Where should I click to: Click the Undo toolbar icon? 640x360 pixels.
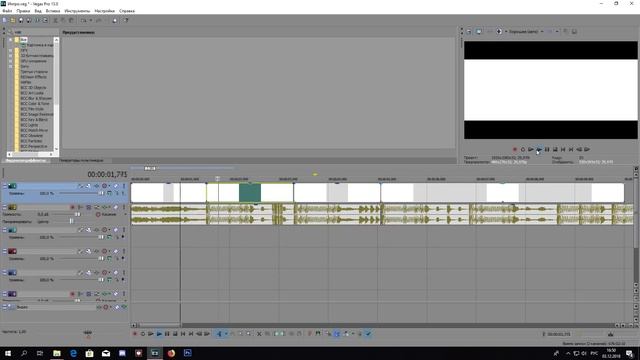click(x=83, y=20)
